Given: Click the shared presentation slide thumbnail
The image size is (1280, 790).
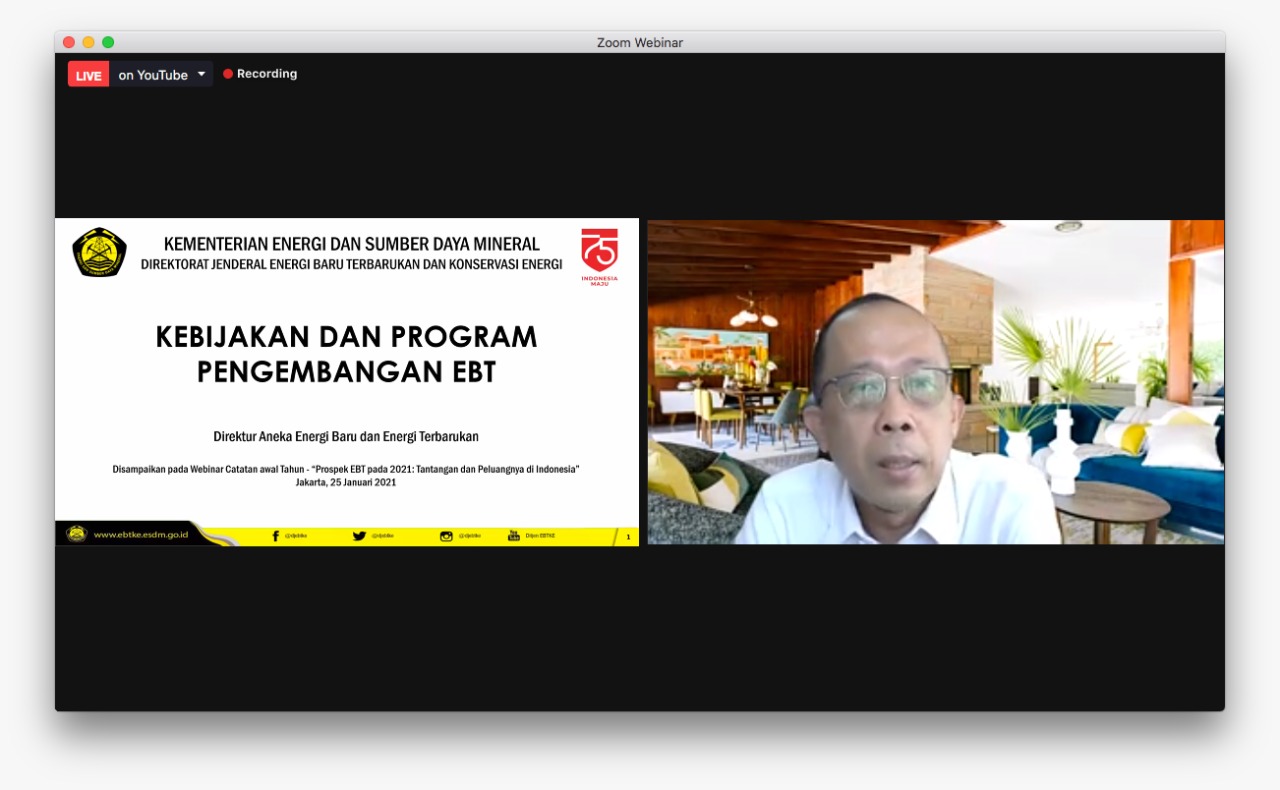Looking at the screenshot, I should 347,380.
